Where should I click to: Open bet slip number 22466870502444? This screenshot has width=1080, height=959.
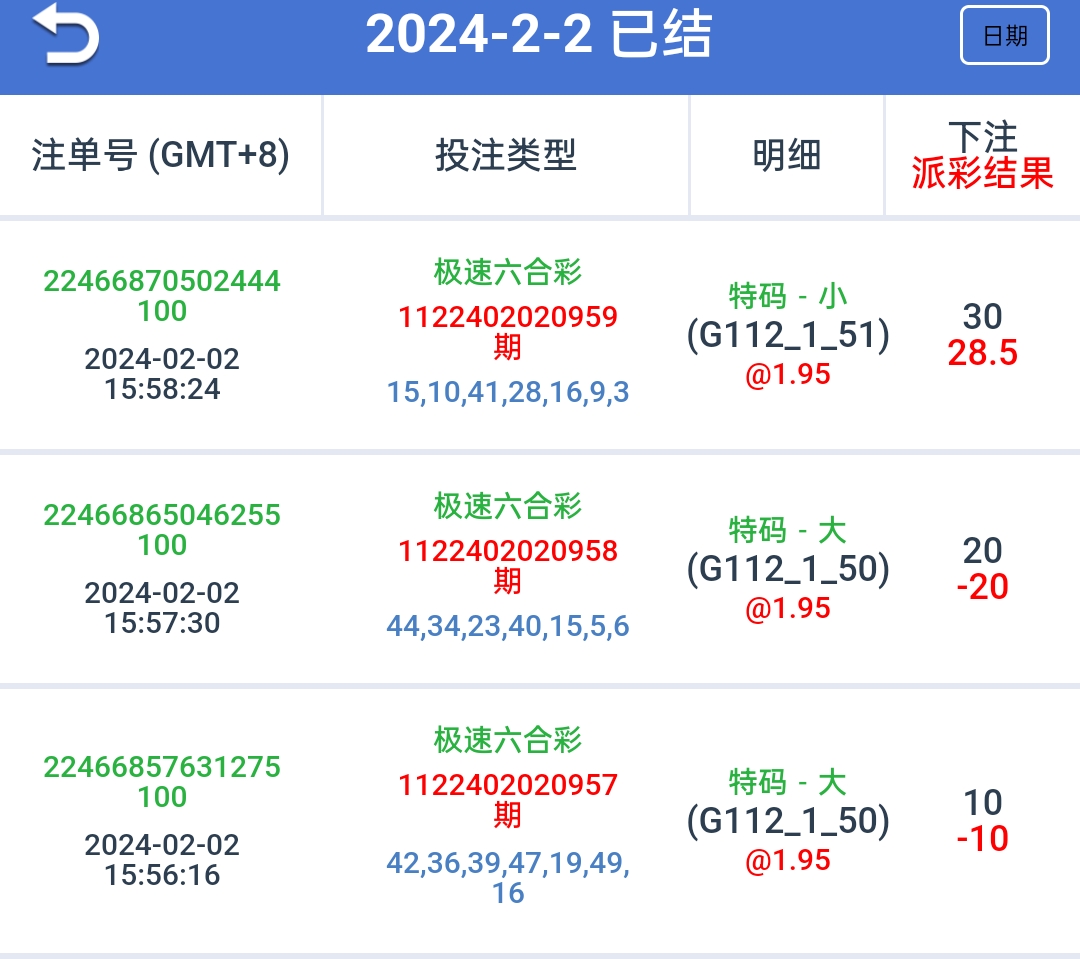tap(162, 281)
